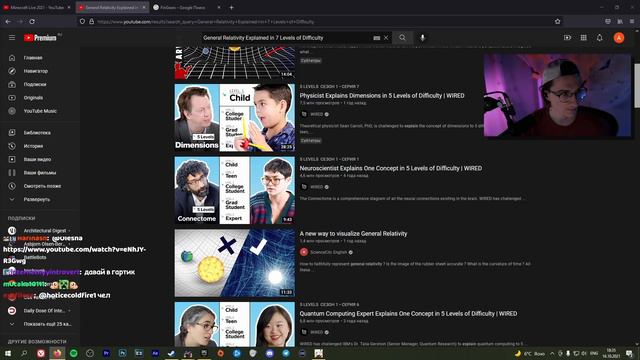Open the partially visible top video thumbnail
Image resolution: width=640 pixels, height=360 pixels.
[235, 62]
